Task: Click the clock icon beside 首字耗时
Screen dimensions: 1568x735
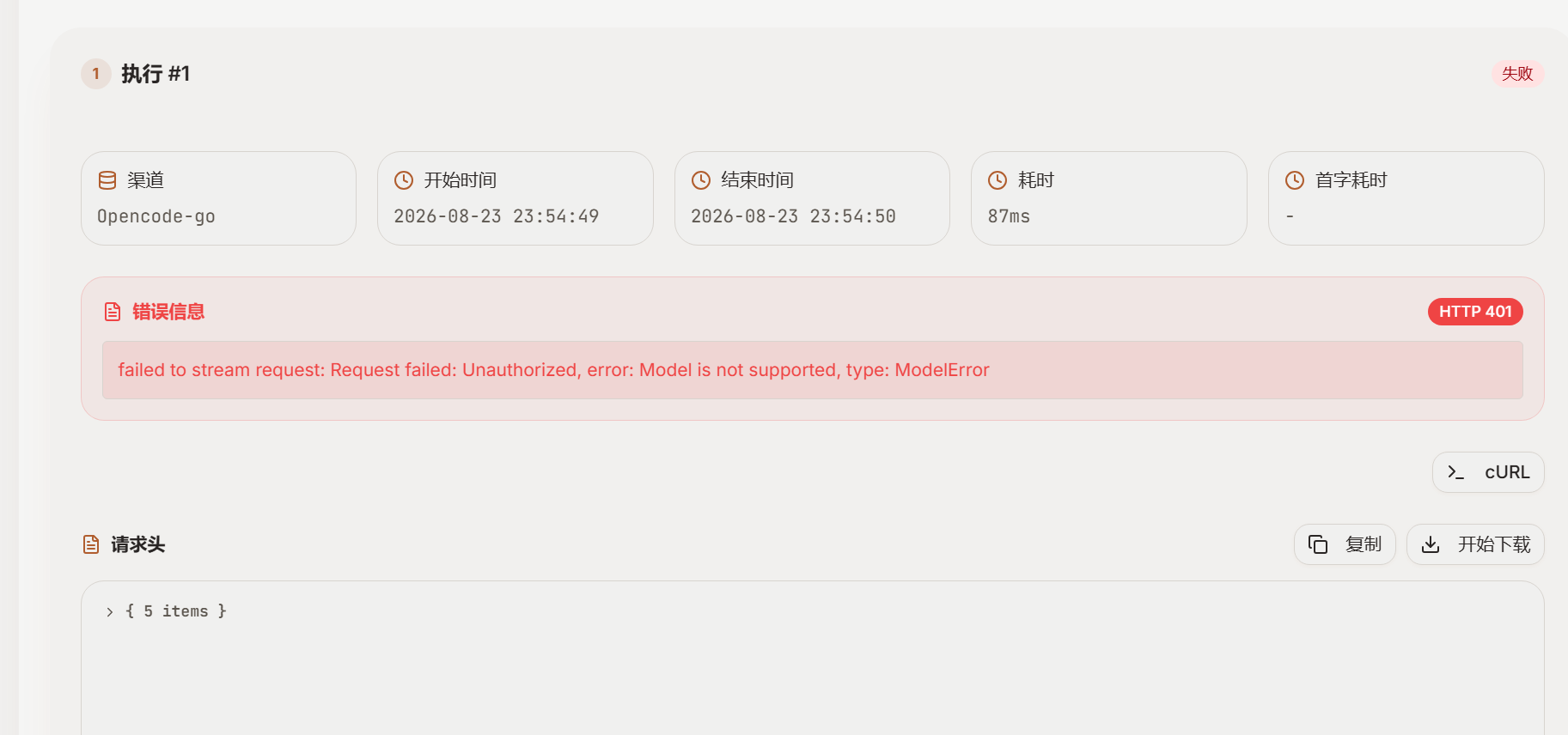Action: 1295,180
